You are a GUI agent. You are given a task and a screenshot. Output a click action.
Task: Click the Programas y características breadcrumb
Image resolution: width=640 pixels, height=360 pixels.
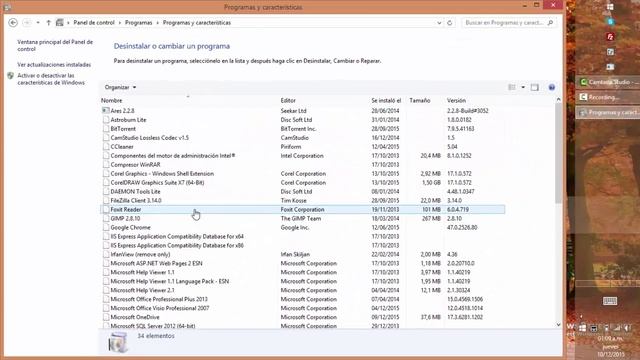point(197,23)
